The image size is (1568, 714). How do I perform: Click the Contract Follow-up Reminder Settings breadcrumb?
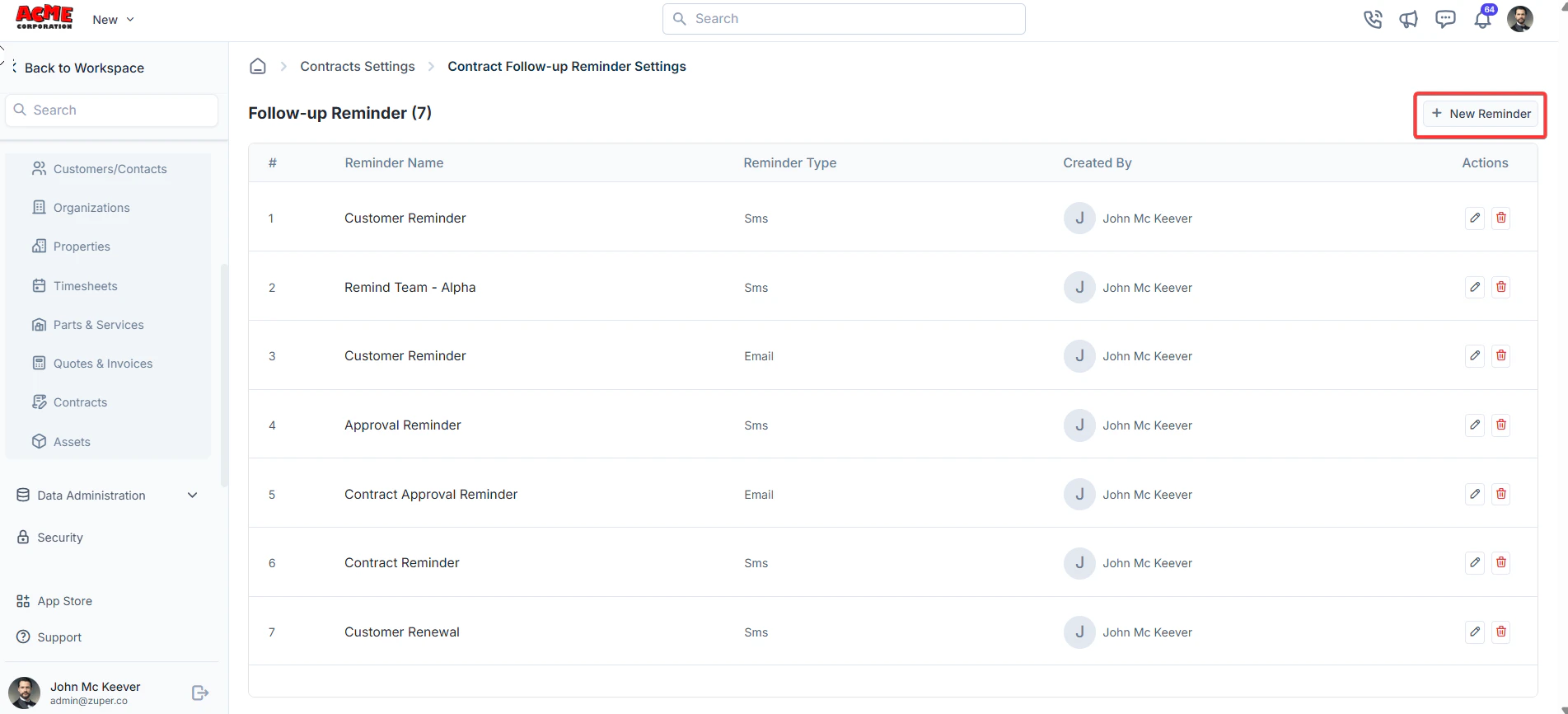click(567, 66)
